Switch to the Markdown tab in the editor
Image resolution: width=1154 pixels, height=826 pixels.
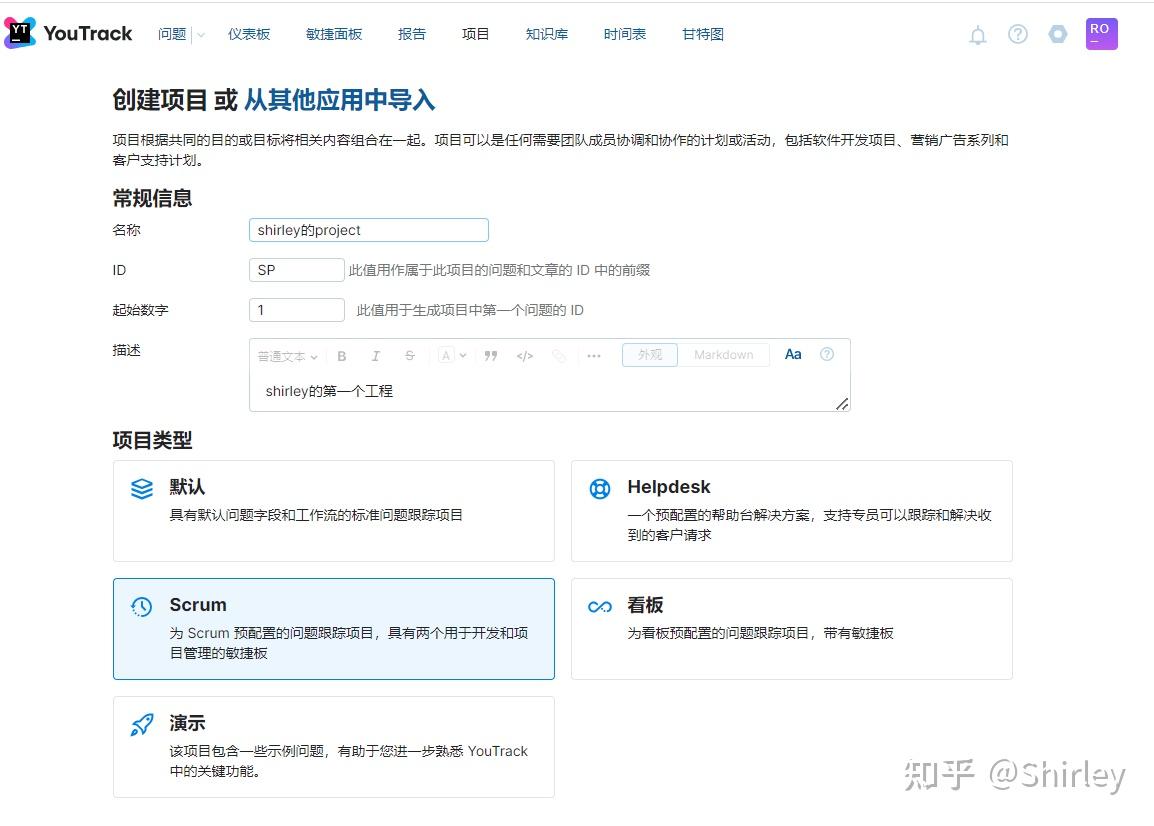click(x=725, y=354)
